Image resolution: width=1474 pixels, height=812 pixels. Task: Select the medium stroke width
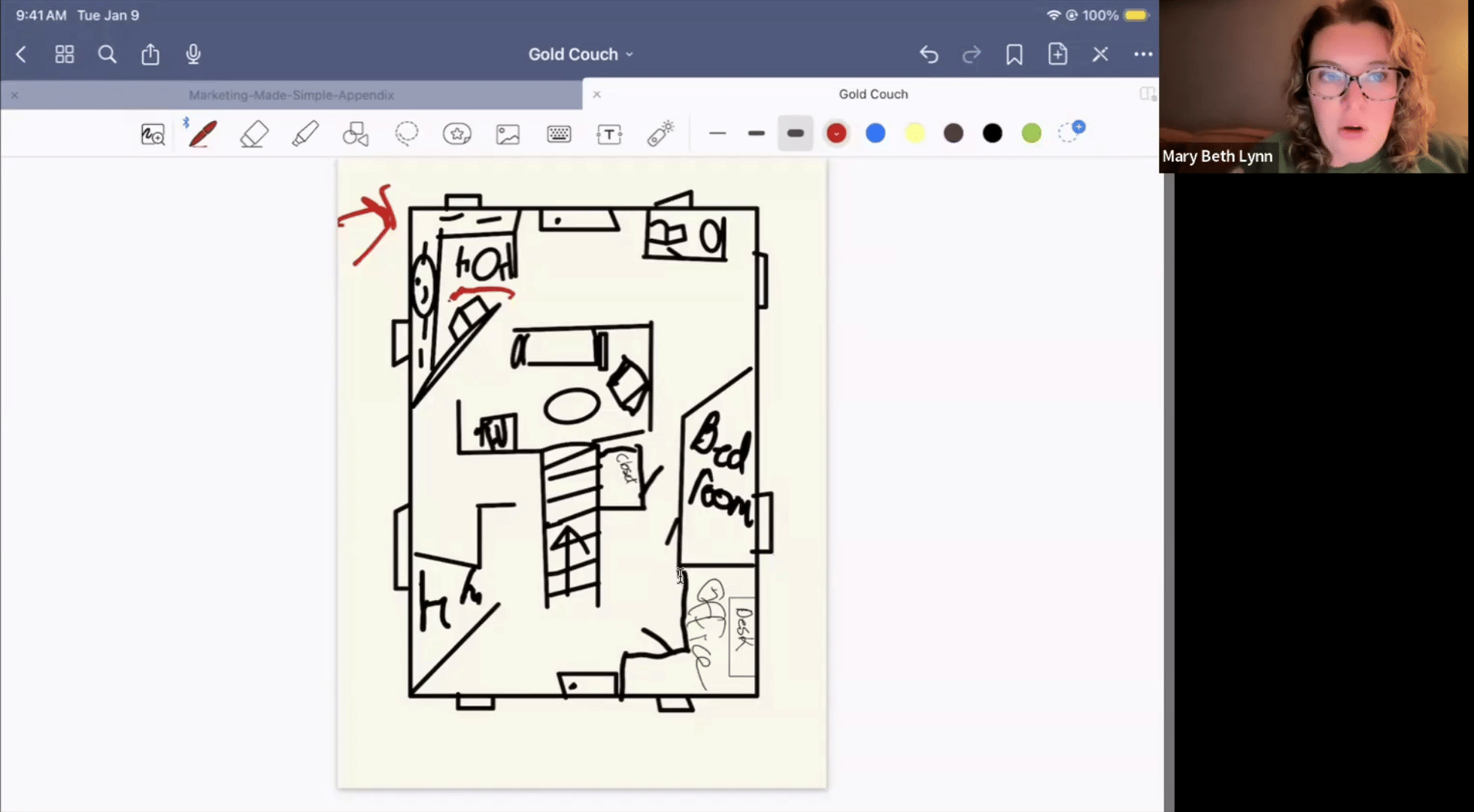(757, 134)
